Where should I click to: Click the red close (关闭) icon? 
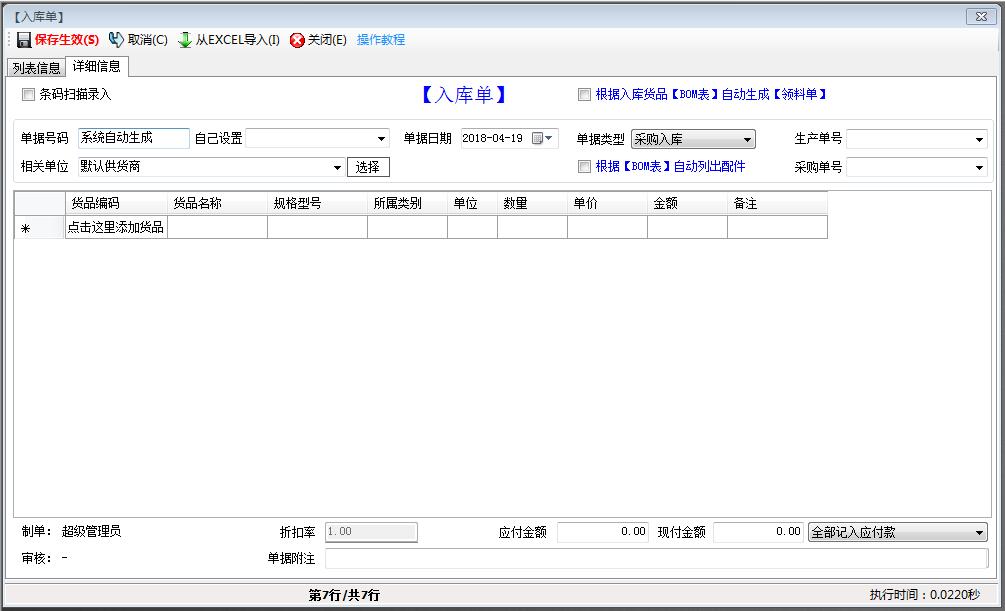tap(297, 40)
